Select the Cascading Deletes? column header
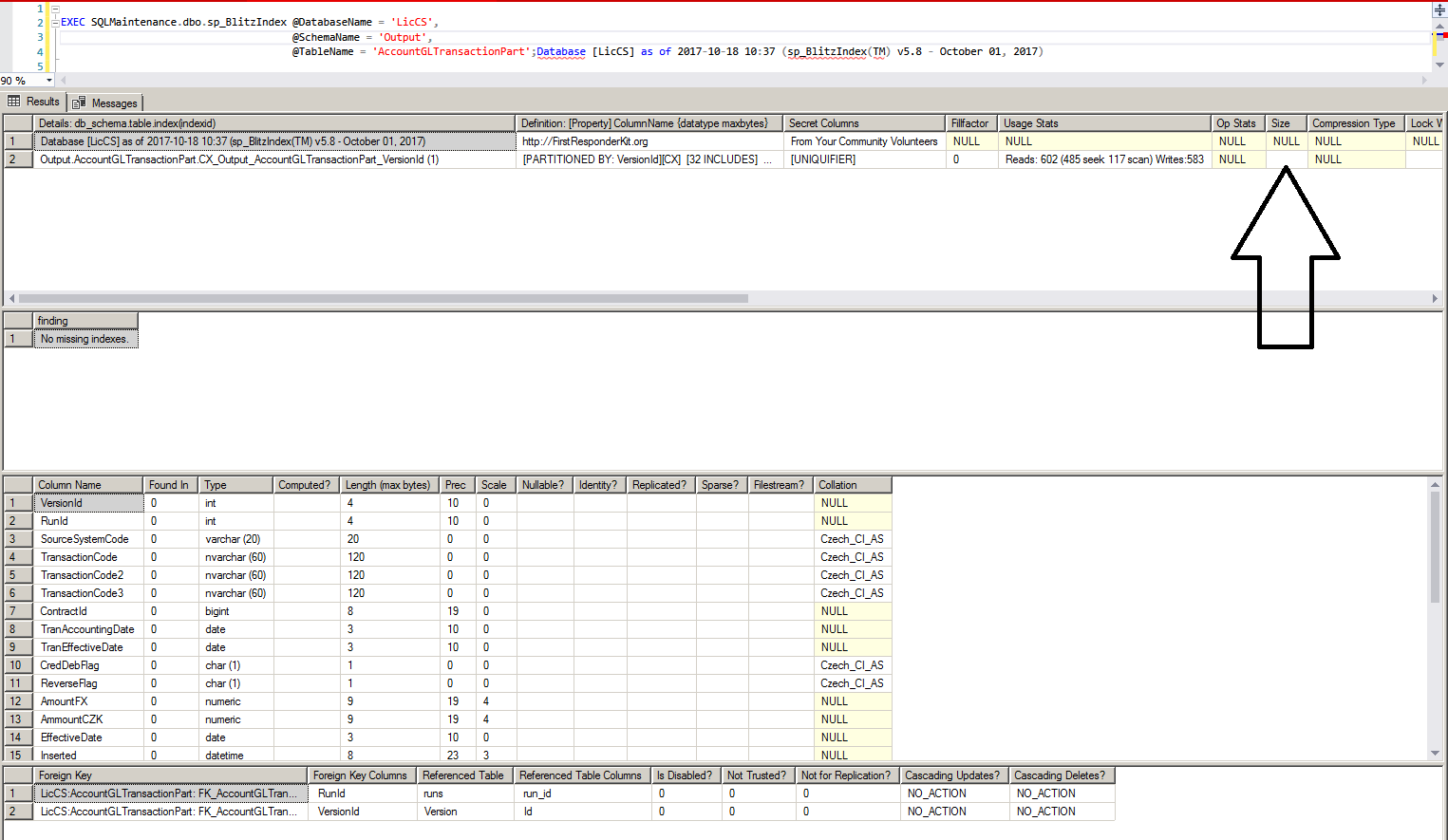Image resolution: width=1448 pixels, height=840 pixels. 1061,775
